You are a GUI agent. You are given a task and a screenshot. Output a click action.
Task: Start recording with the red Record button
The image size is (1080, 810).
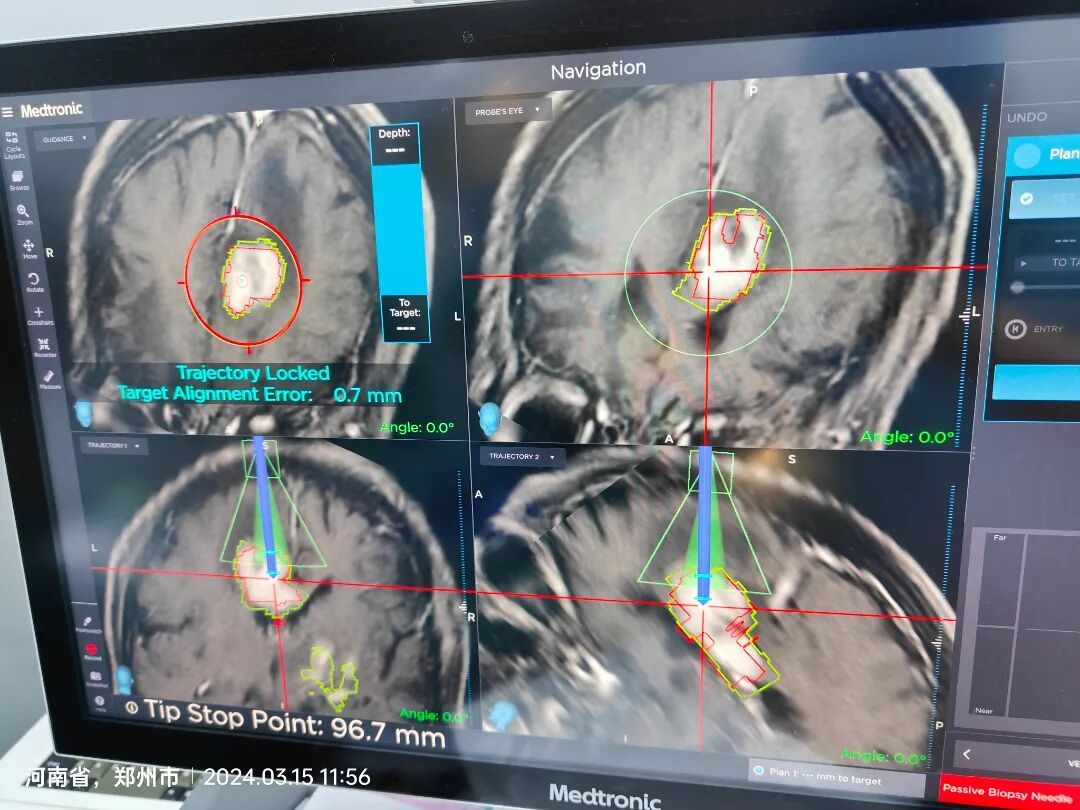[x=92, y=652]
